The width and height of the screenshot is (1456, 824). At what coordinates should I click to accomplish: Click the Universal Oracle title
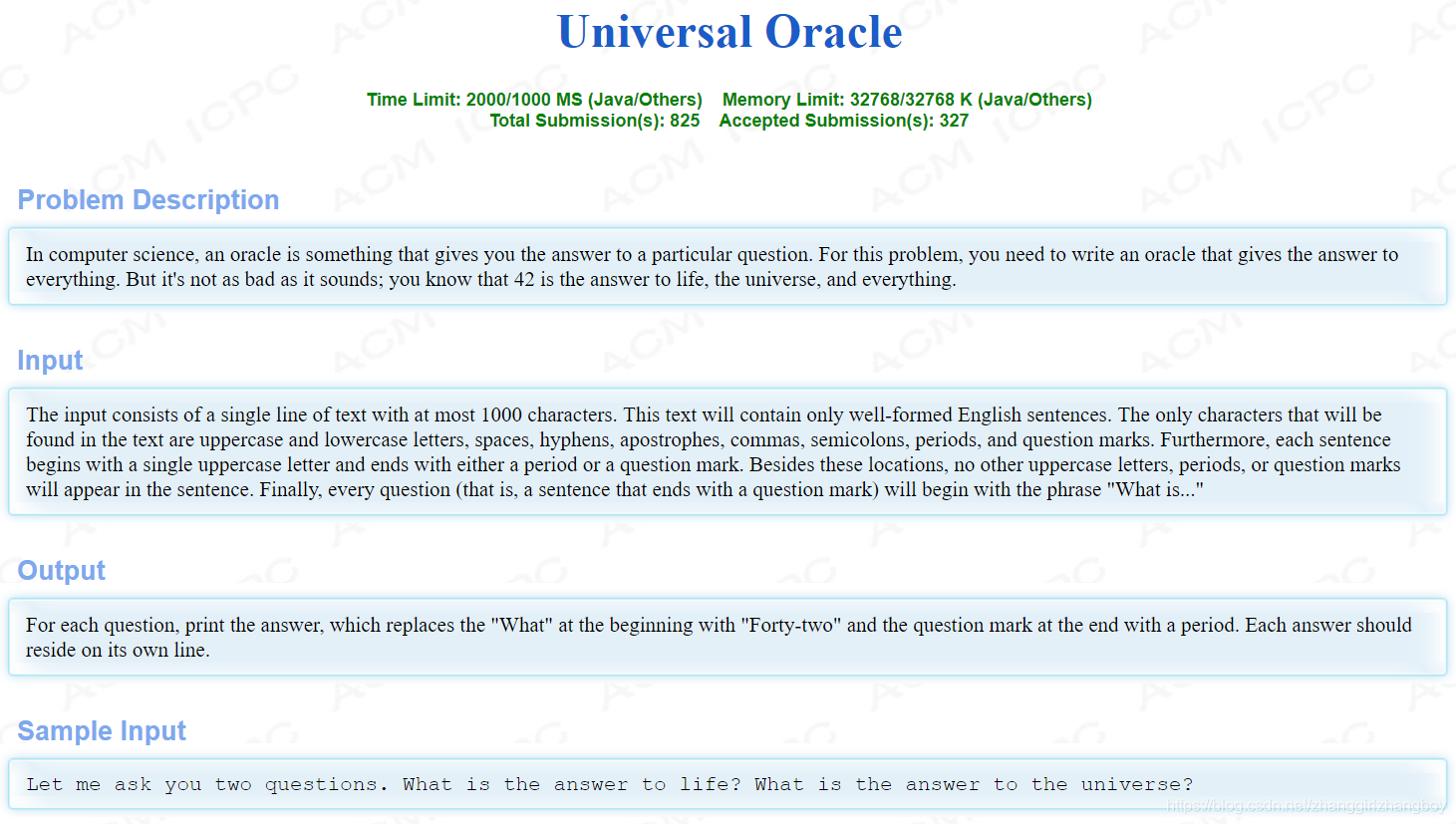(729, 32)
